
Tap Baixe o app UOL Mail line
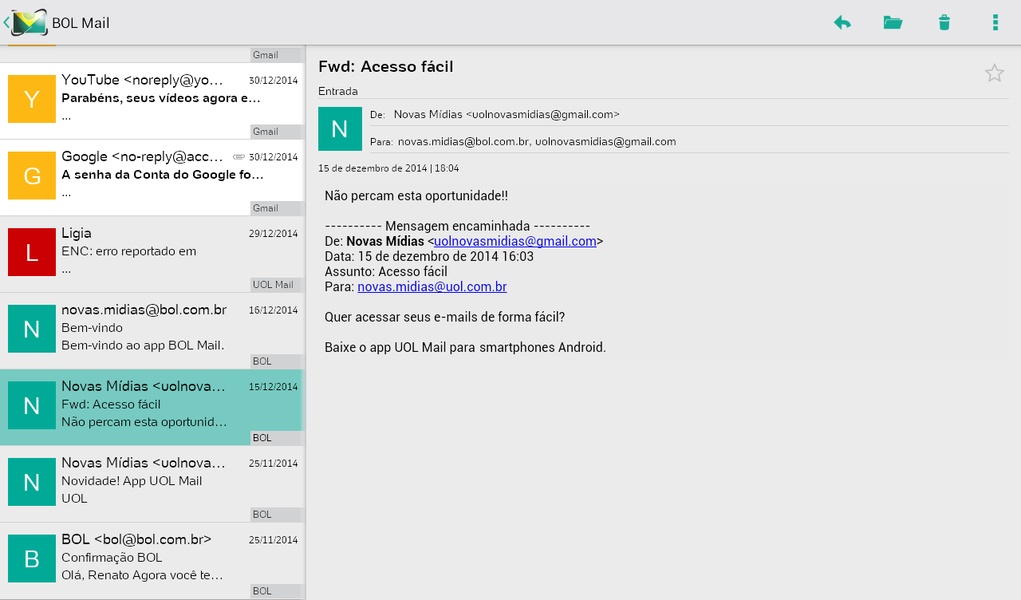(465, 347)
